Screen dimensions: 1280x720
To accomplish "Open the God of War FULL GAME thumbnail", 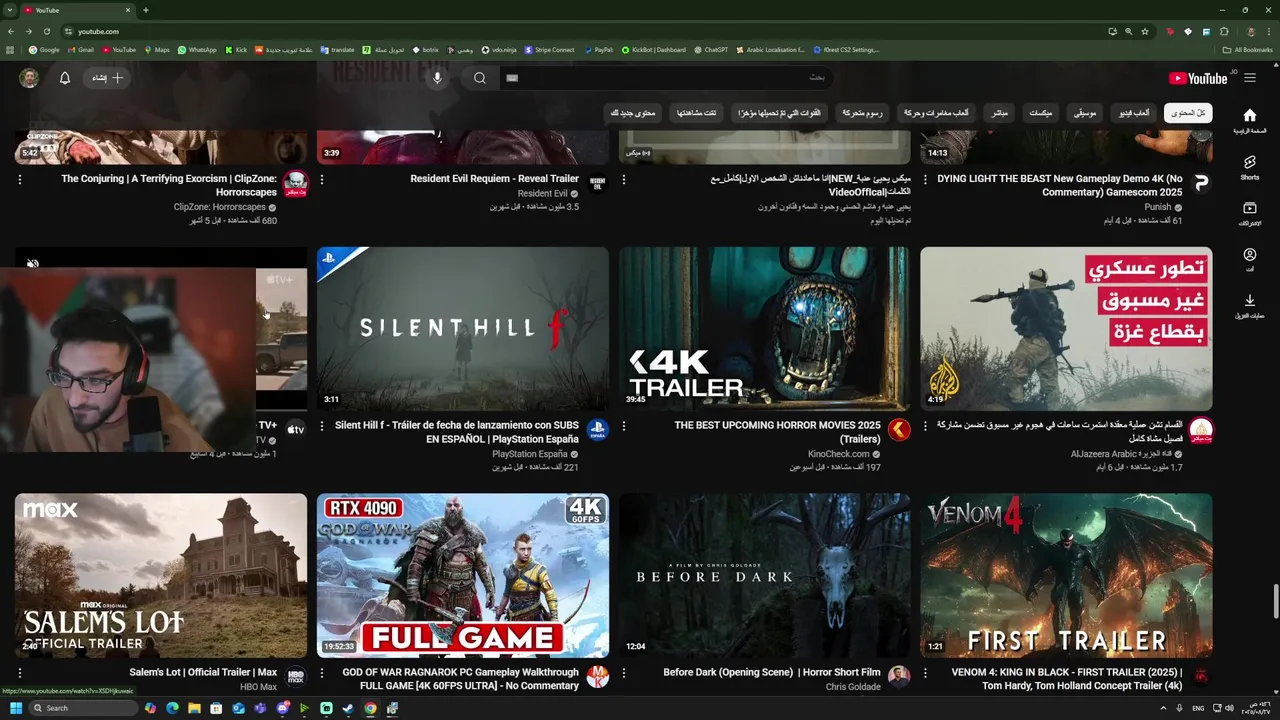I will coord(463,575).
